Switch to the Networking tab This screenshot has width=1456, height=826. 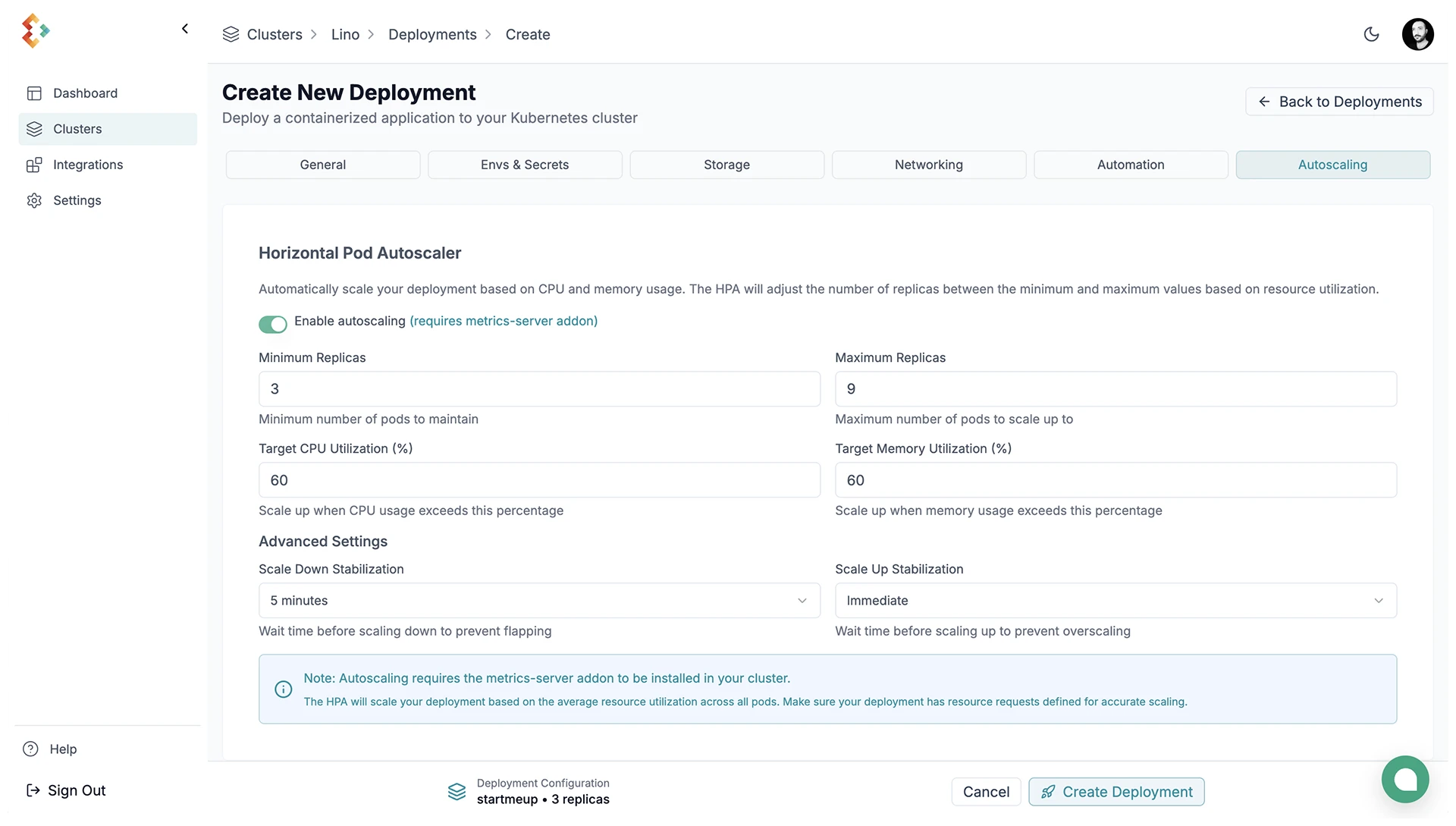point(928,165)
